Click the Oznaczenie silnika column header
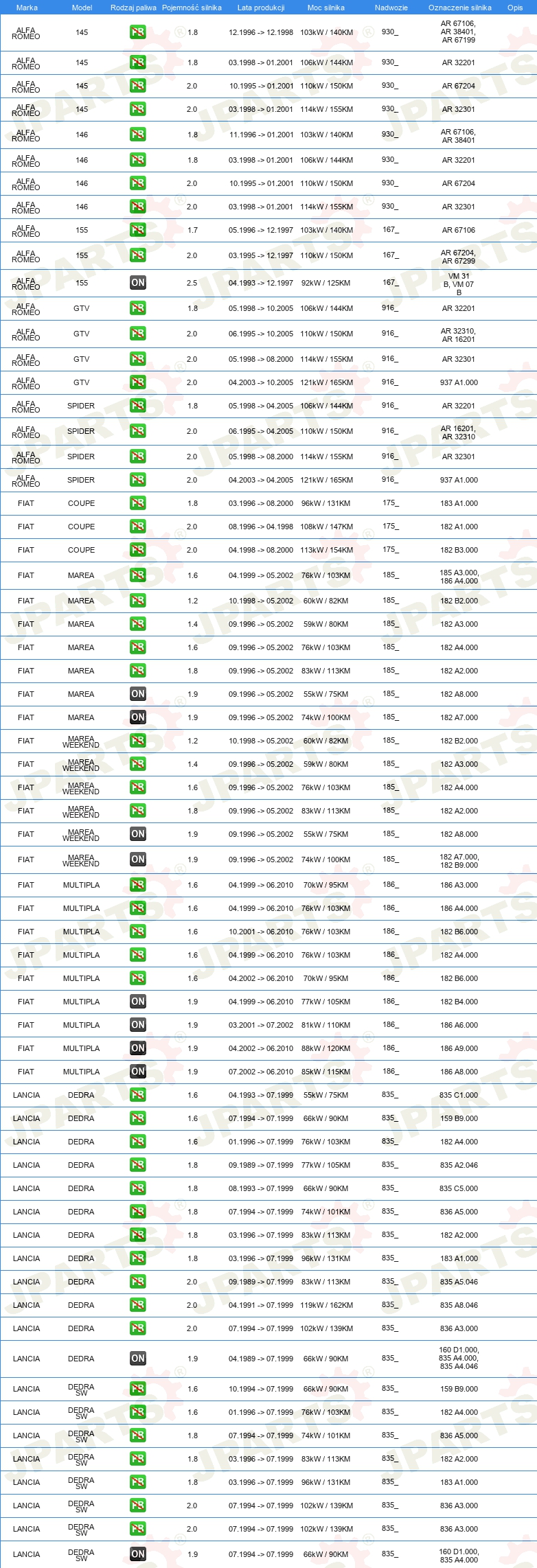 [x=460, y=8]
